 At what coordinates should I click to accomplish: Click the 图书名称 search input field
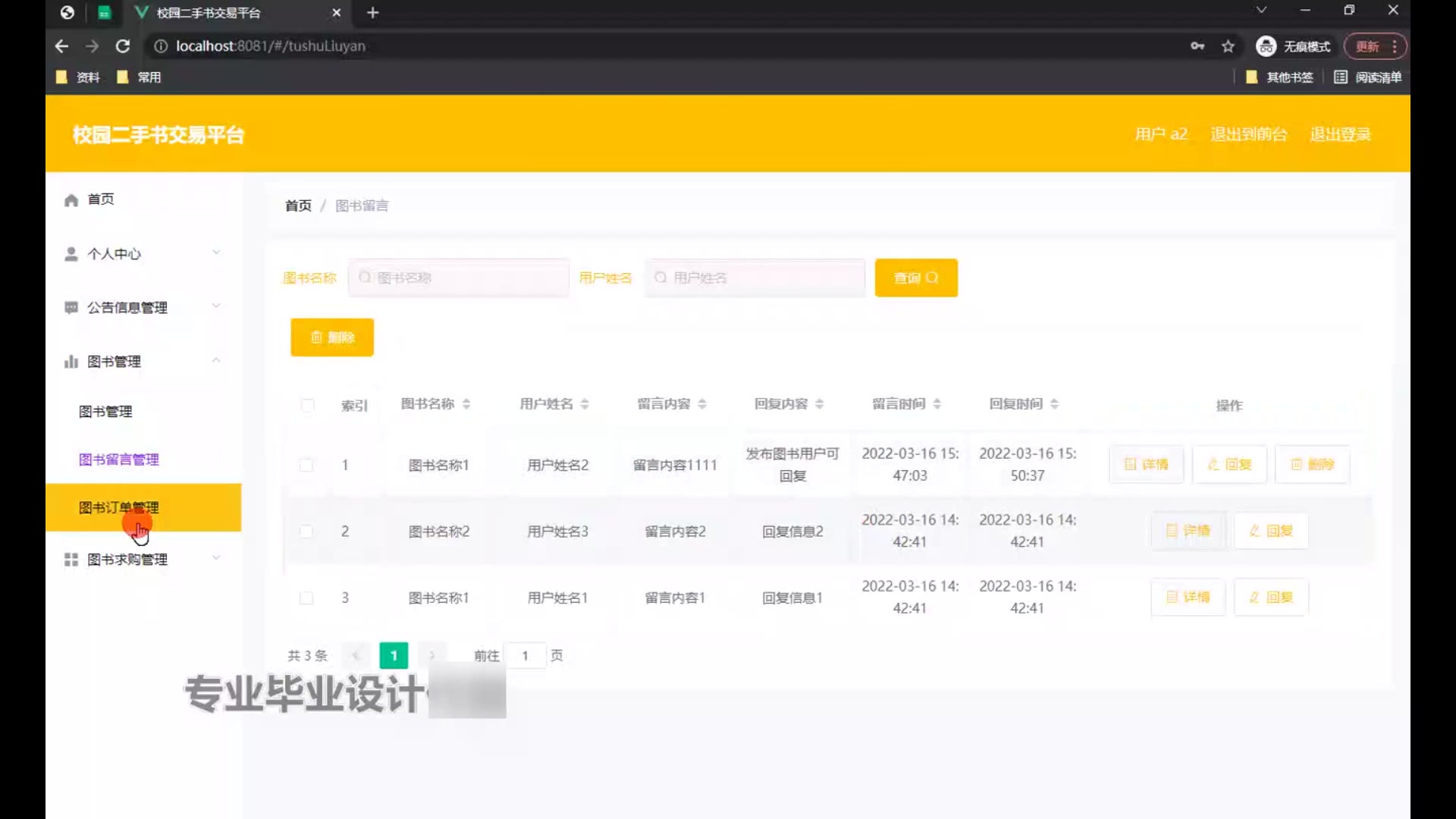click(459, 278)
